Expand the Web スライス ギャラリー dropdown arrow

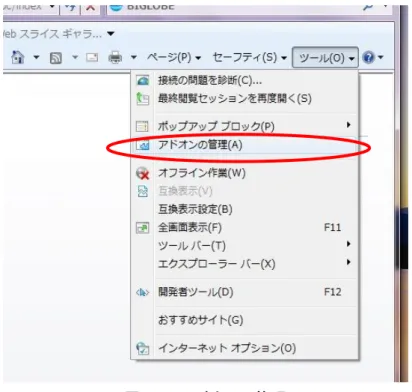[x=111, y=33]
